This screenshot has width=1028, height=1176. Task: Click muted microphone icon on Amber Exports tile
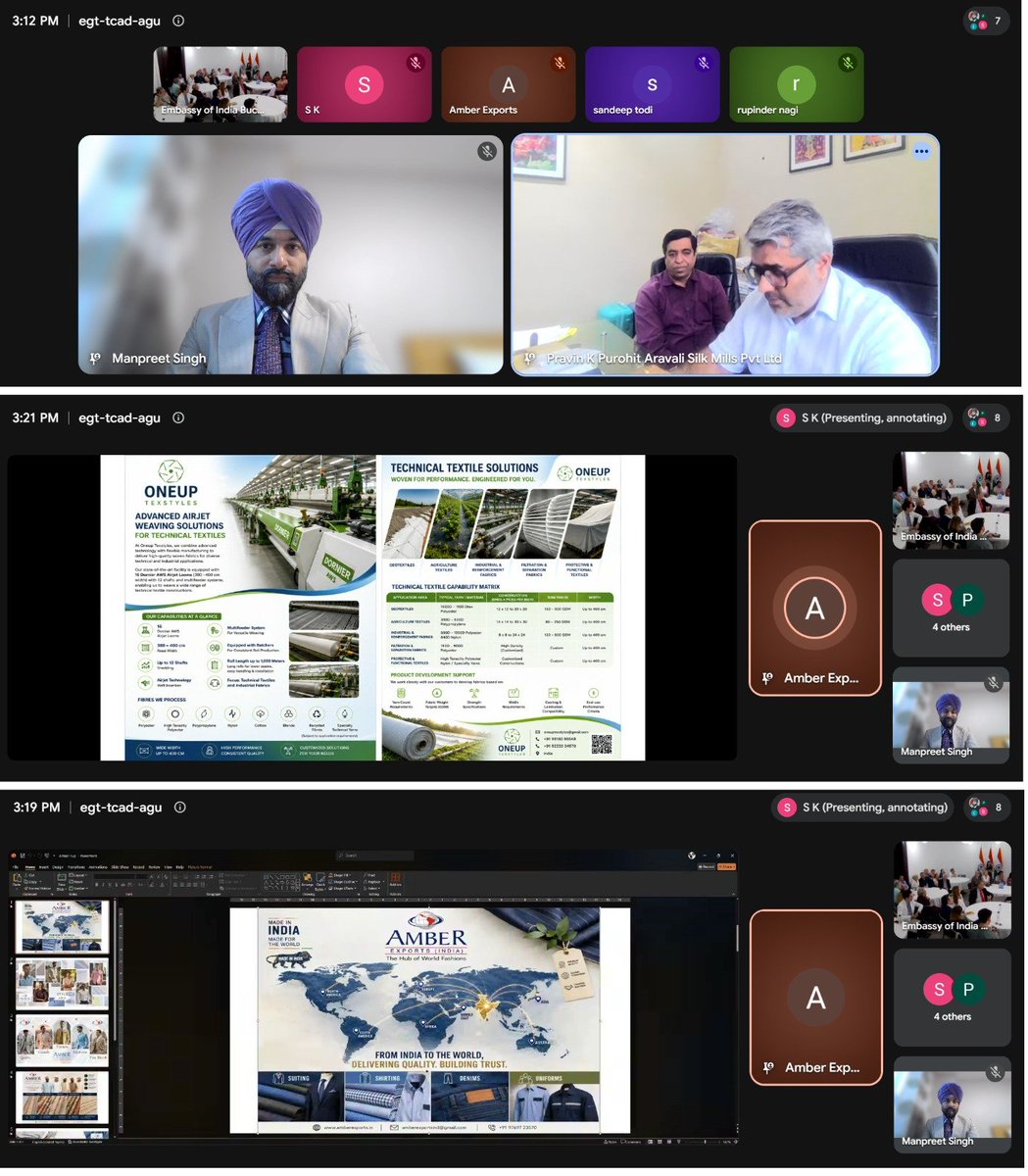coord(560,63)
